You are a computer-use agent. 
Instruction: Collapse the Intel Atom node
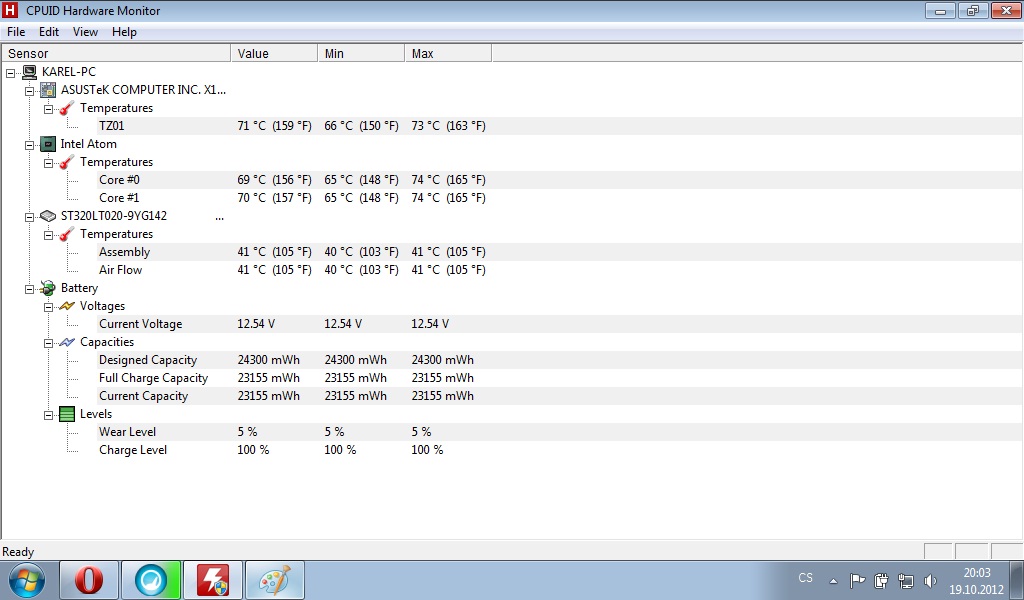pos(29,145)
